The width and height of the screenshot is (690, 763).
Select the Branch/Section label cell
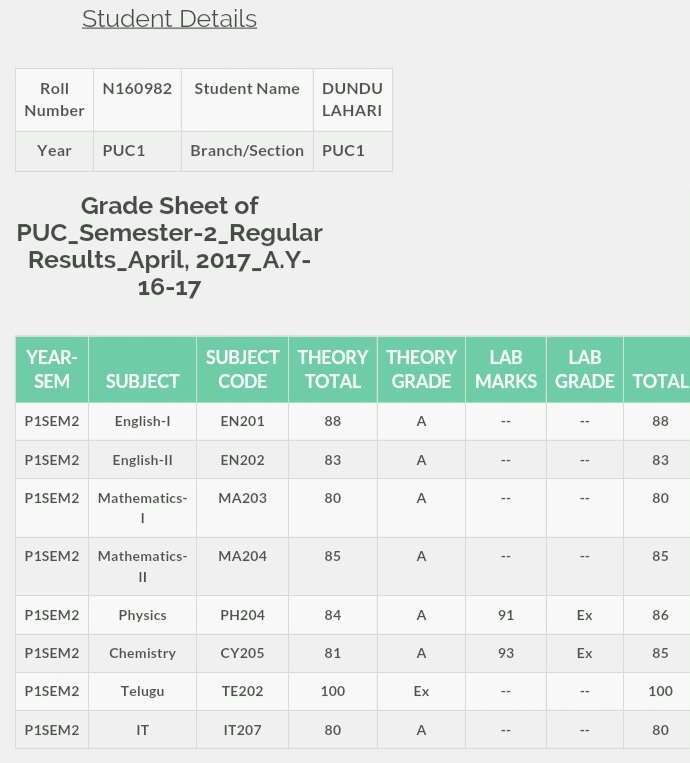pyautogui.click(x=247, y=151)
